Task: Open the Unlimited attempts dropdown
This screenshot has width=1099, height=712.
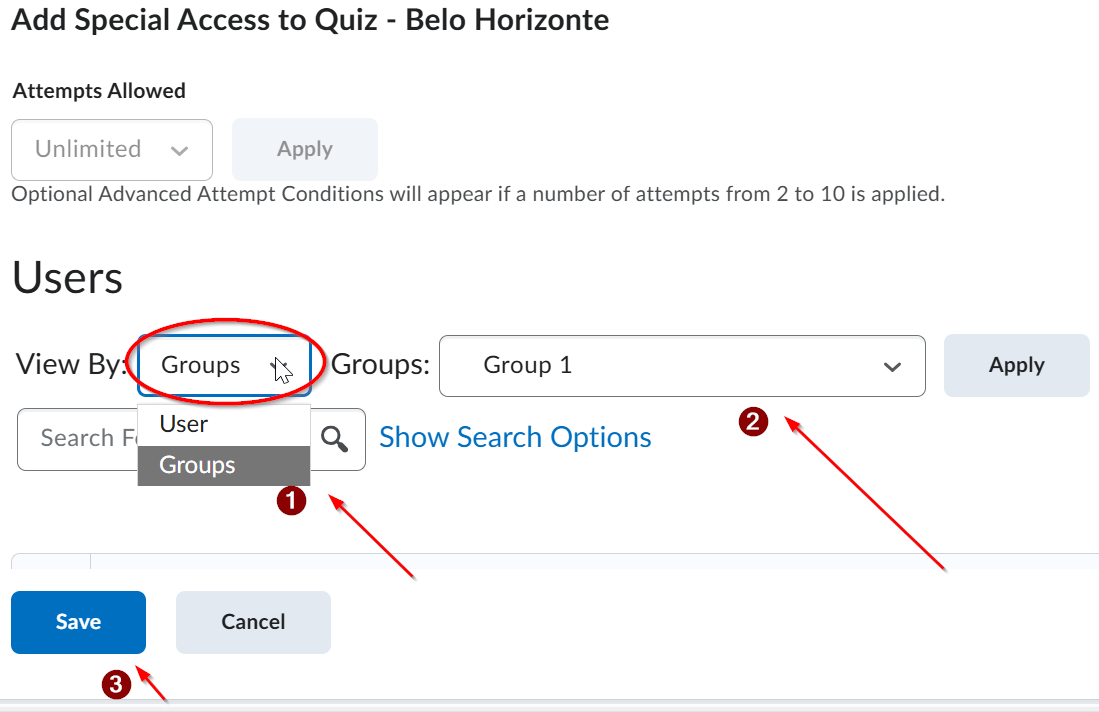Action: [x=112, y=149]
